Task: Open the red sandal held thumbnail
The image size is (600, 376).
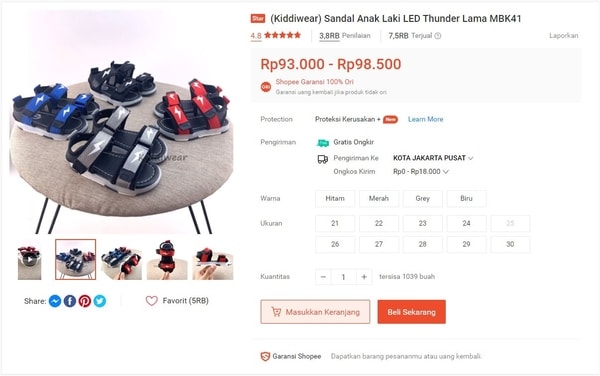Action: 167,260
